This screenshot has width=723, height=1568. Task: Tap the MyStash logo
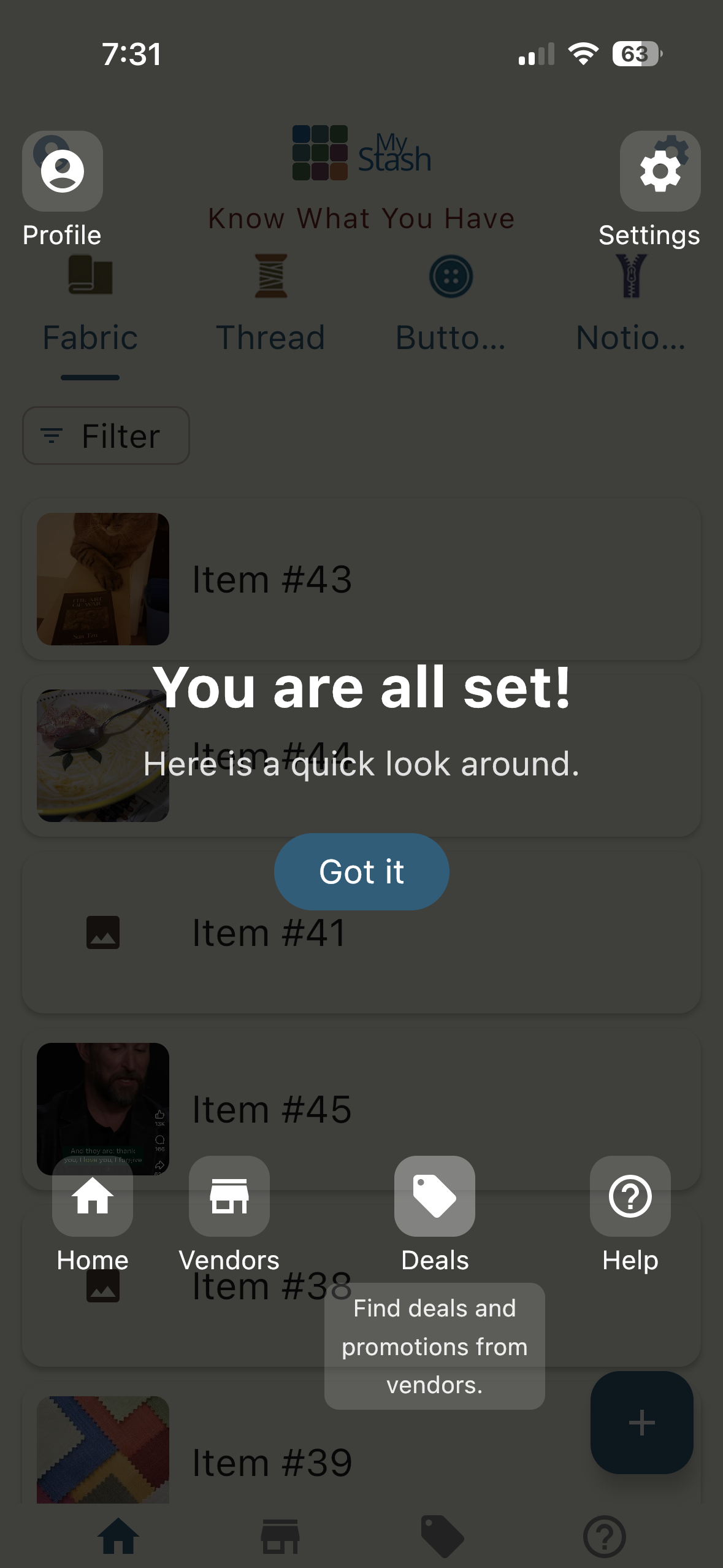point(361,153)
